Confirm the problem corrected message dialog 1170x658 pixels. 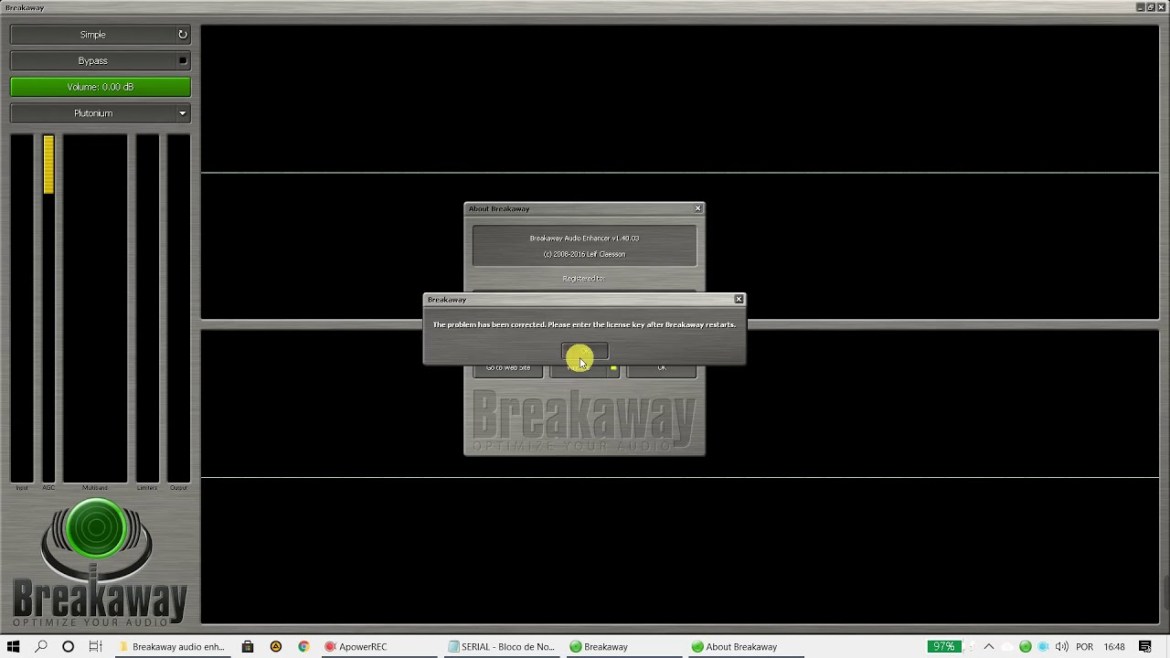click(584, 352)
